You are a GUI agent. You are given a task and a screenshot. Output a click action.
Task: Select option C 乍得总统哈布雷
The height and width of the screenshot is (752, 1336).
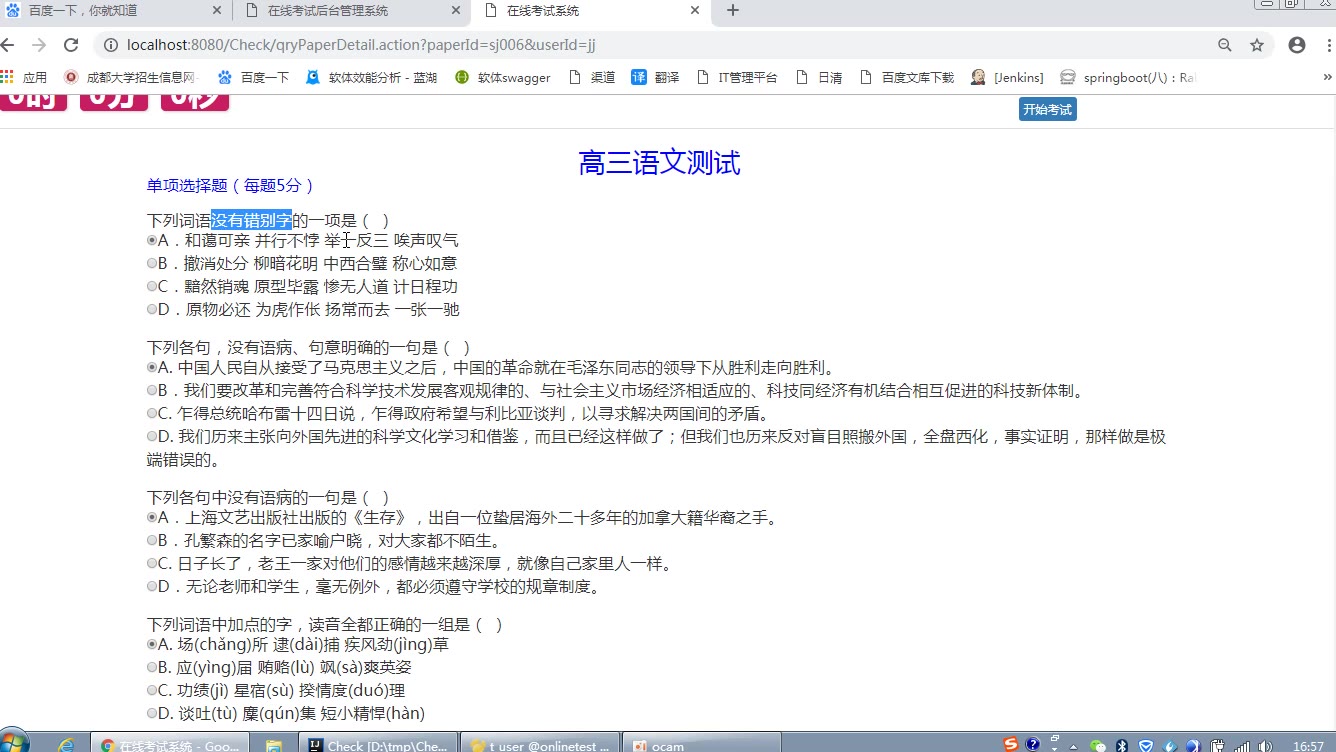[x=152, y=413]
